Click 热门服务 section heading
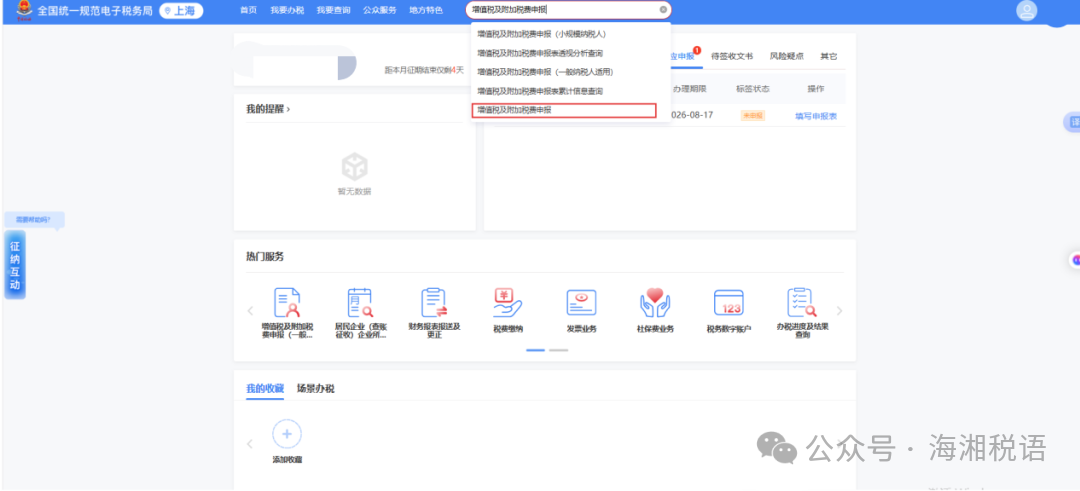The height and width of the screenshot is (491, 1080). click(265, 257)
